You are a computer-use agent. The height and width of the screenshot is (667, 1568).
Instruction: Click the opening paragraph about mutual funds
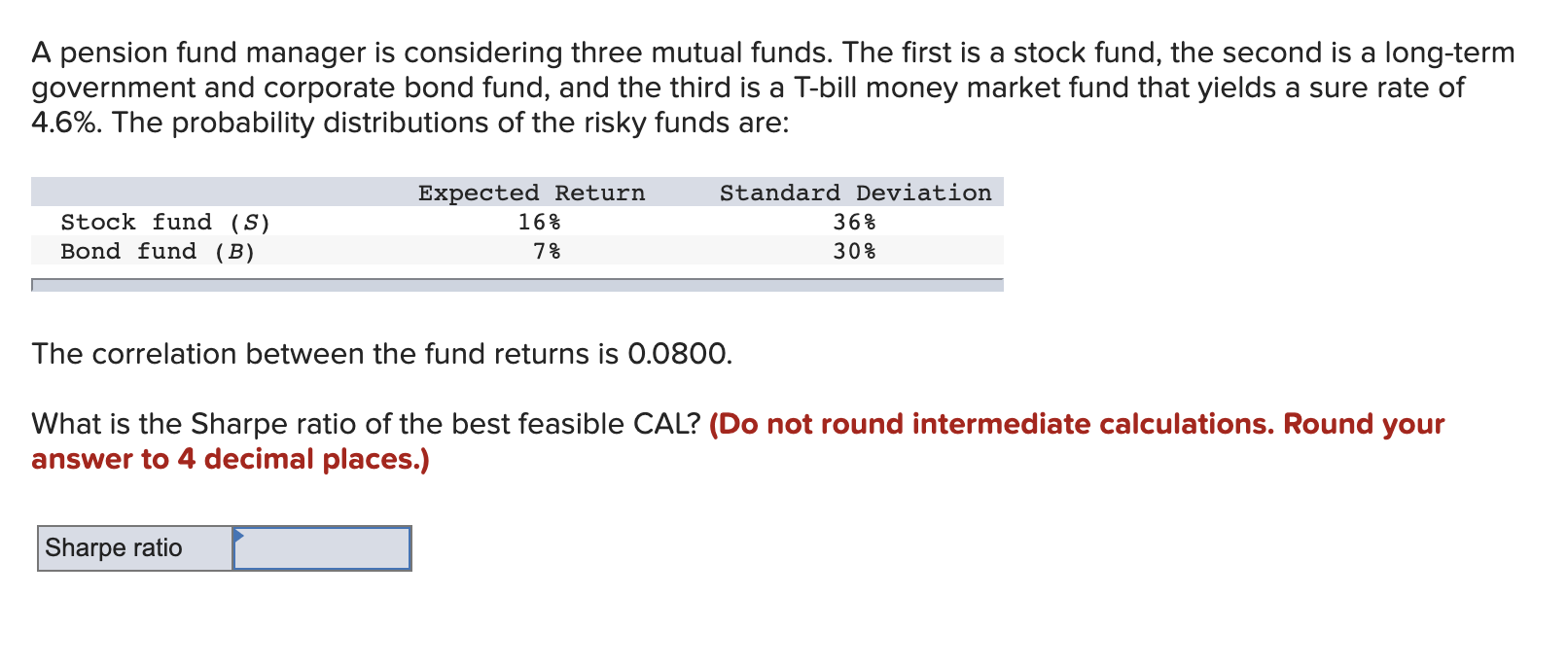(x=768, y=88)
